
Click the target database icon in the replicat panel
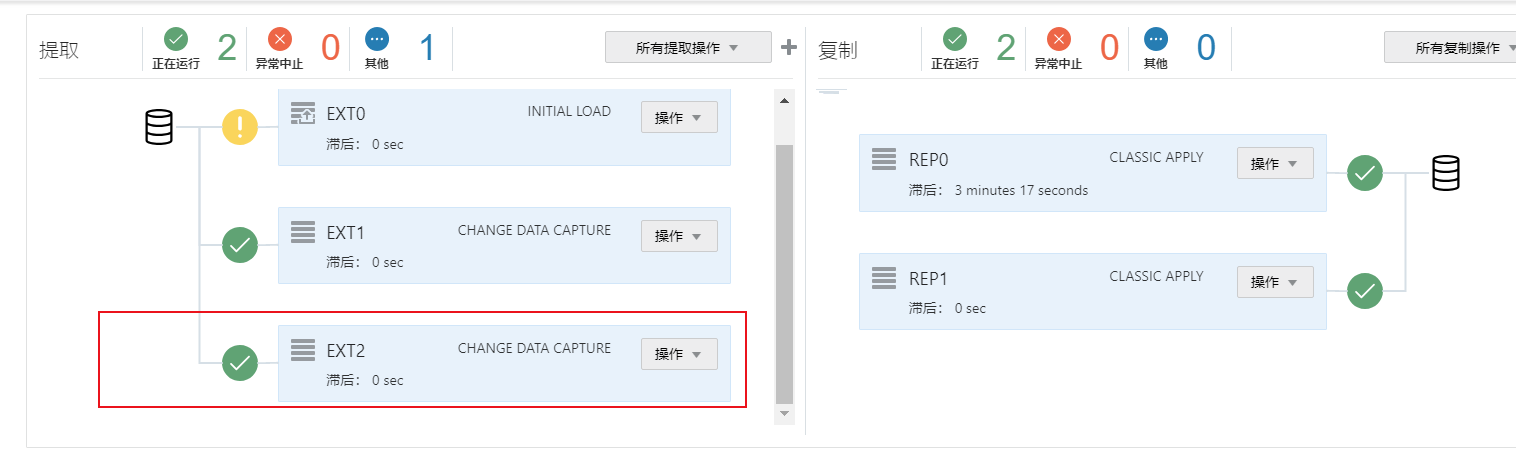point(1444,173)
